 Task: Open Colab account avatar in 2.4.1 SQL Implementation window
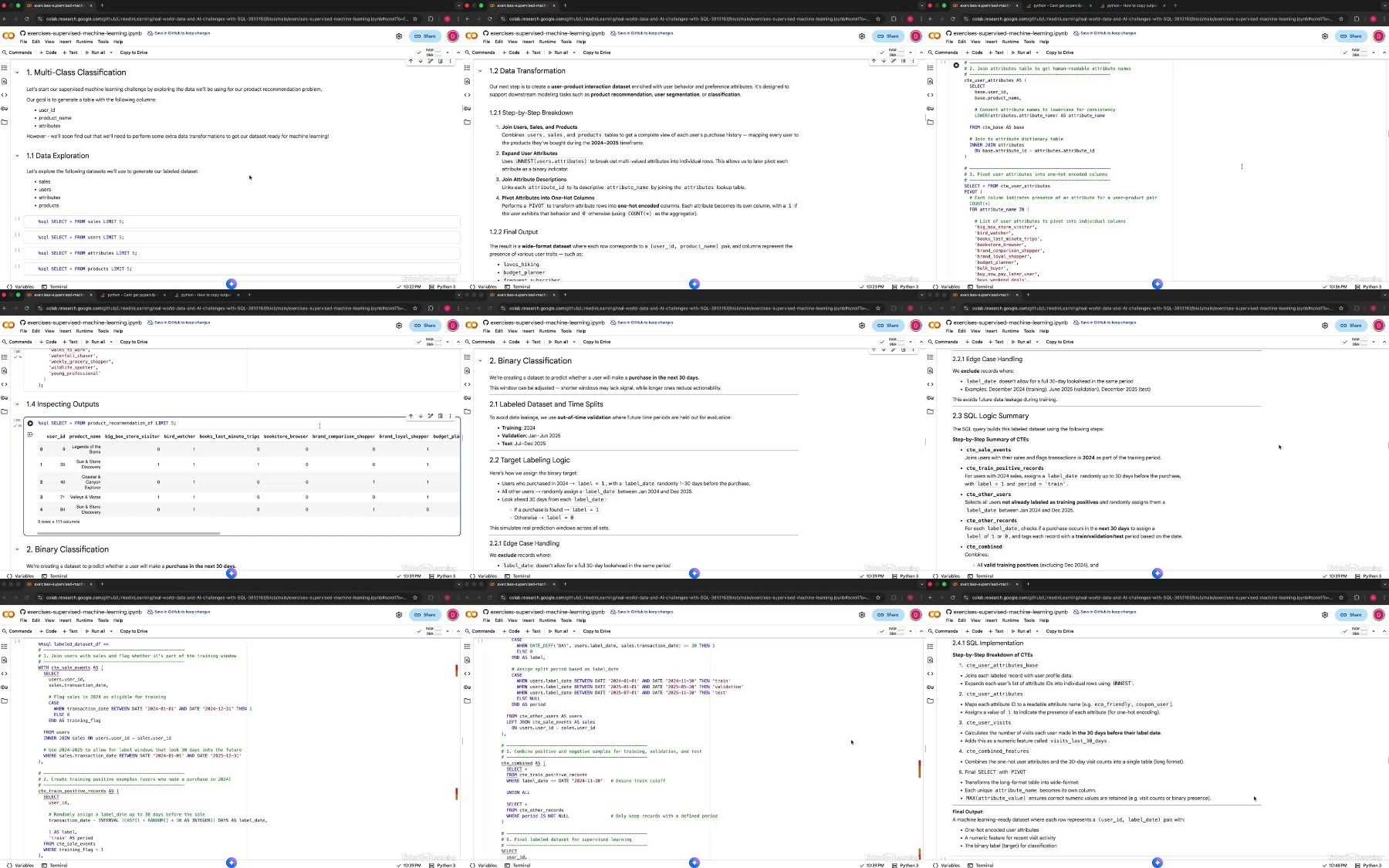point(1379,615)
